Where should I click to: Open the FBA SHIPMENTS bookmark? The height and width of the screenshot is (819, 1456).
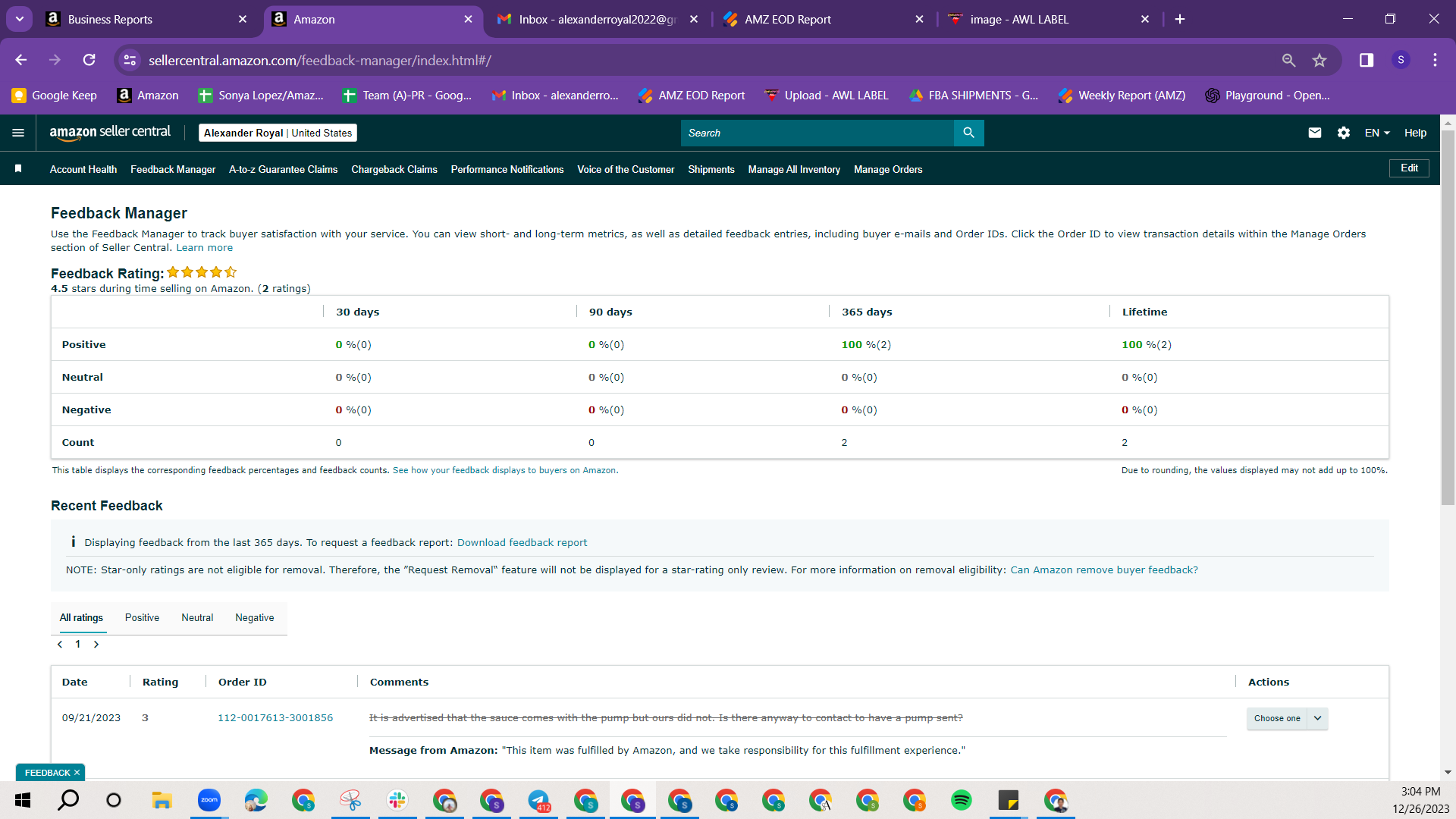(x=974, y=96)
